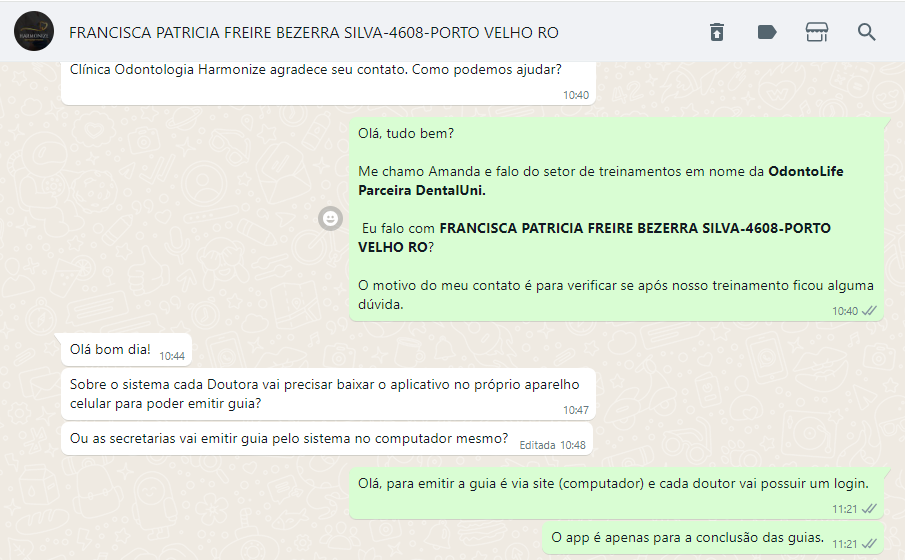
Task: Select the 'Olá bom dia!' message
Action: [126, 350]
